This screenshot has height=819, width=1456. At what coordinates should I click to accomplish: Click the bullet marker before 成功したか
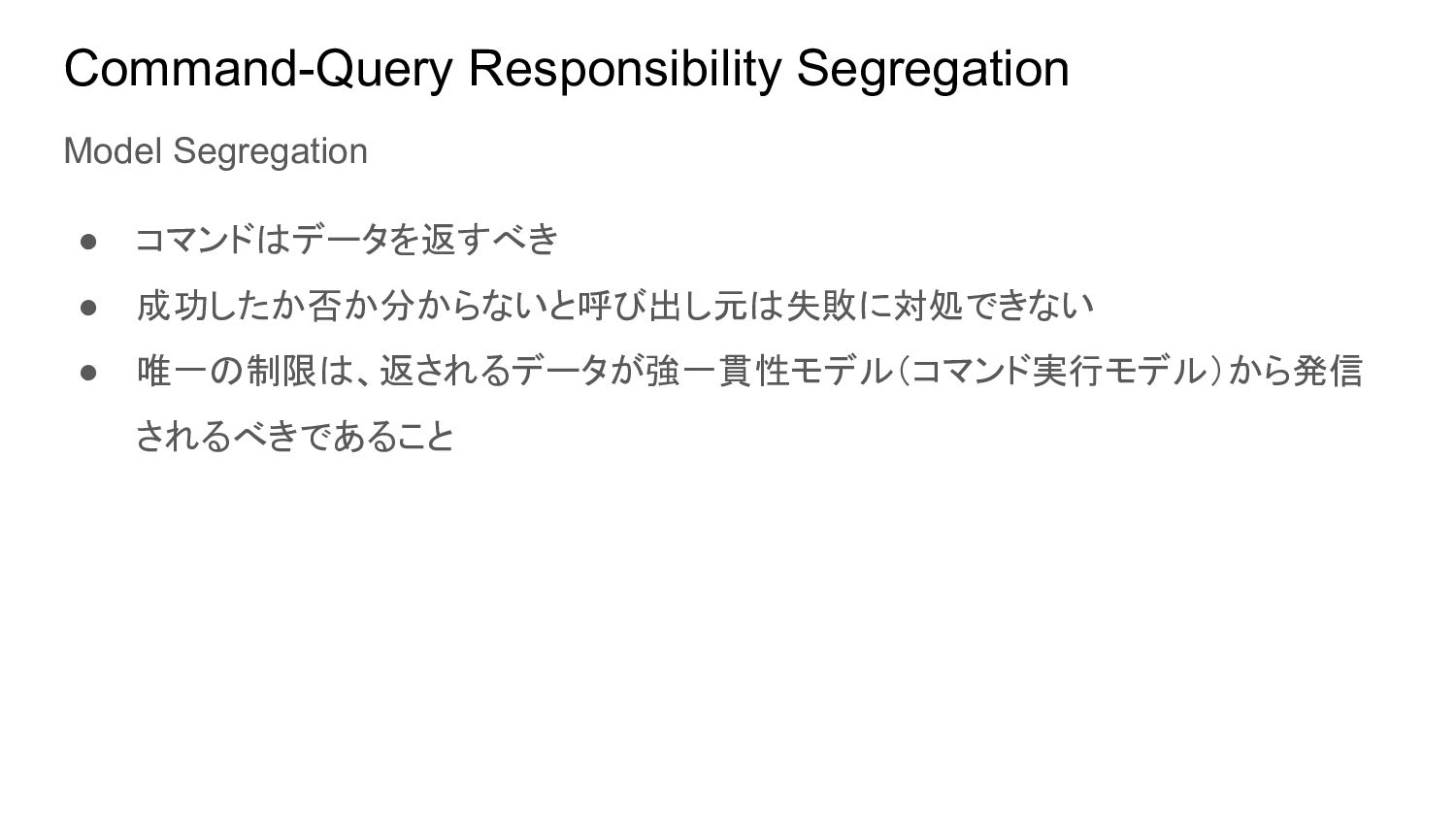tap(89, 307)
